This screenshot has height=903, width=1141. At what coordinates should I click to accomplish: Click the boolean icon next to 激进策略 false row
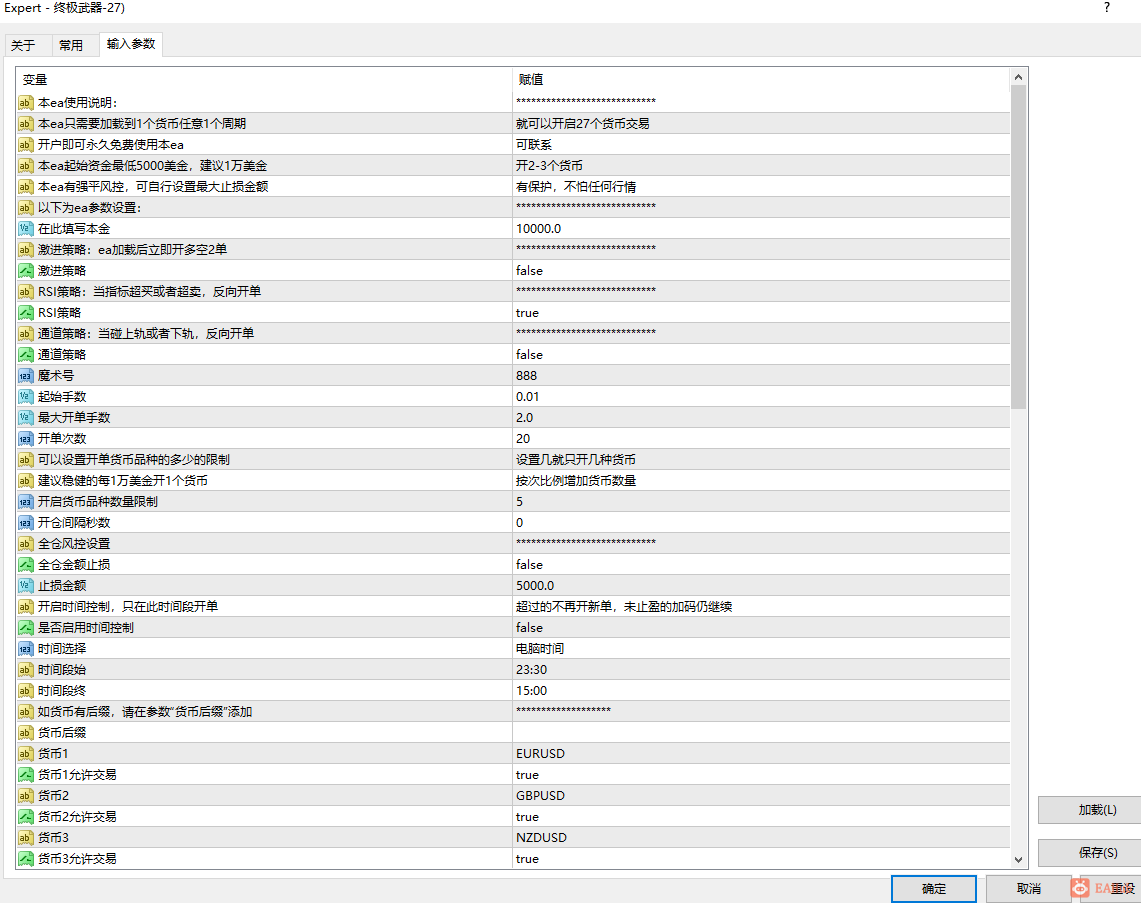[x=25, y=271]
